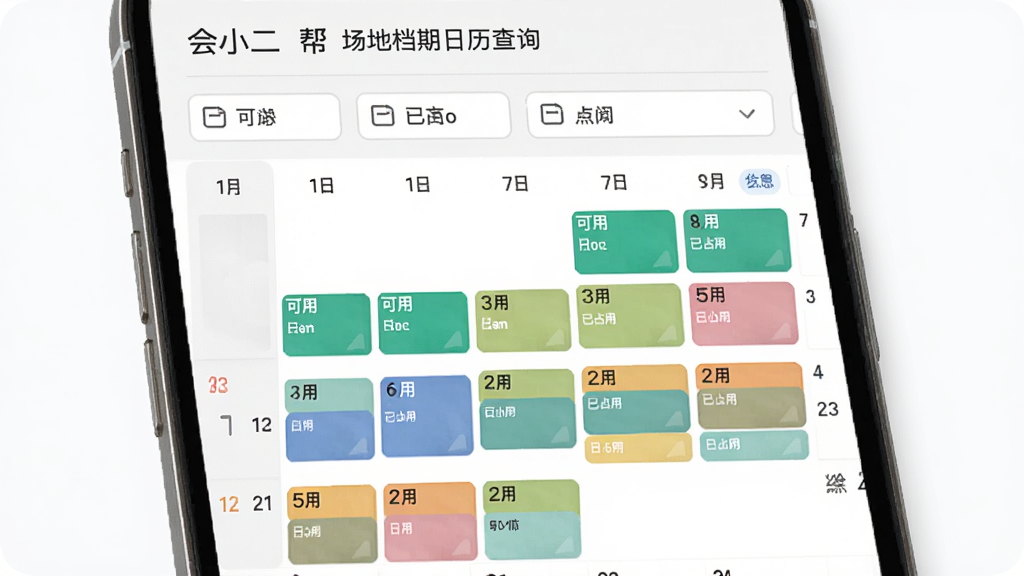Open the 5用 card with orange header

[x=332, y=524]
